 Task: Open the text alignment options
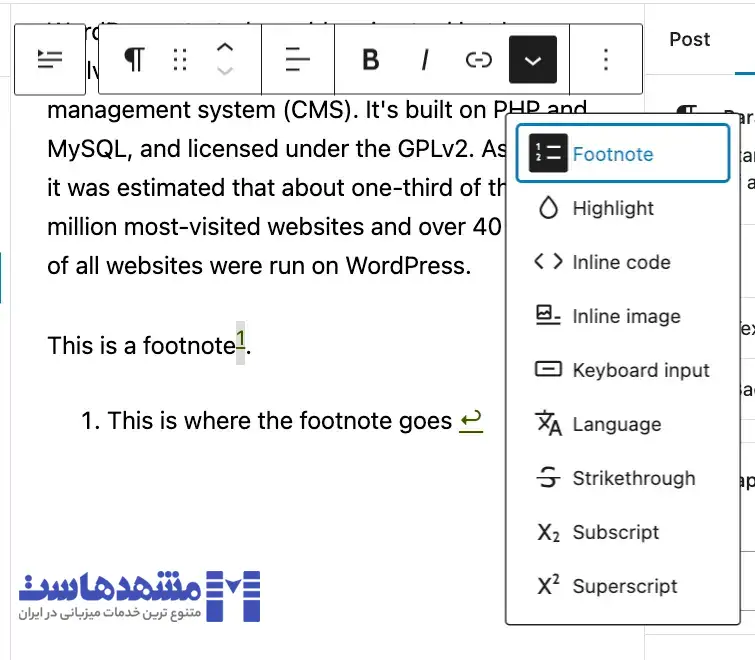click(297, 60)
